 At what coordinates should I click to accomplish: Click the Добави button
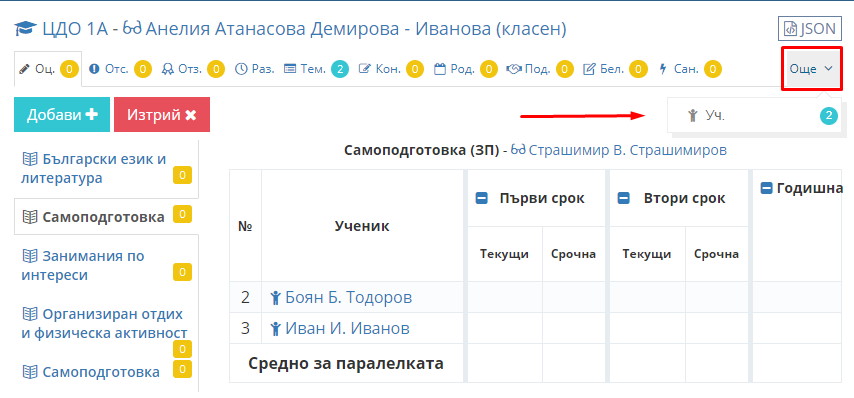coord(62,114)
